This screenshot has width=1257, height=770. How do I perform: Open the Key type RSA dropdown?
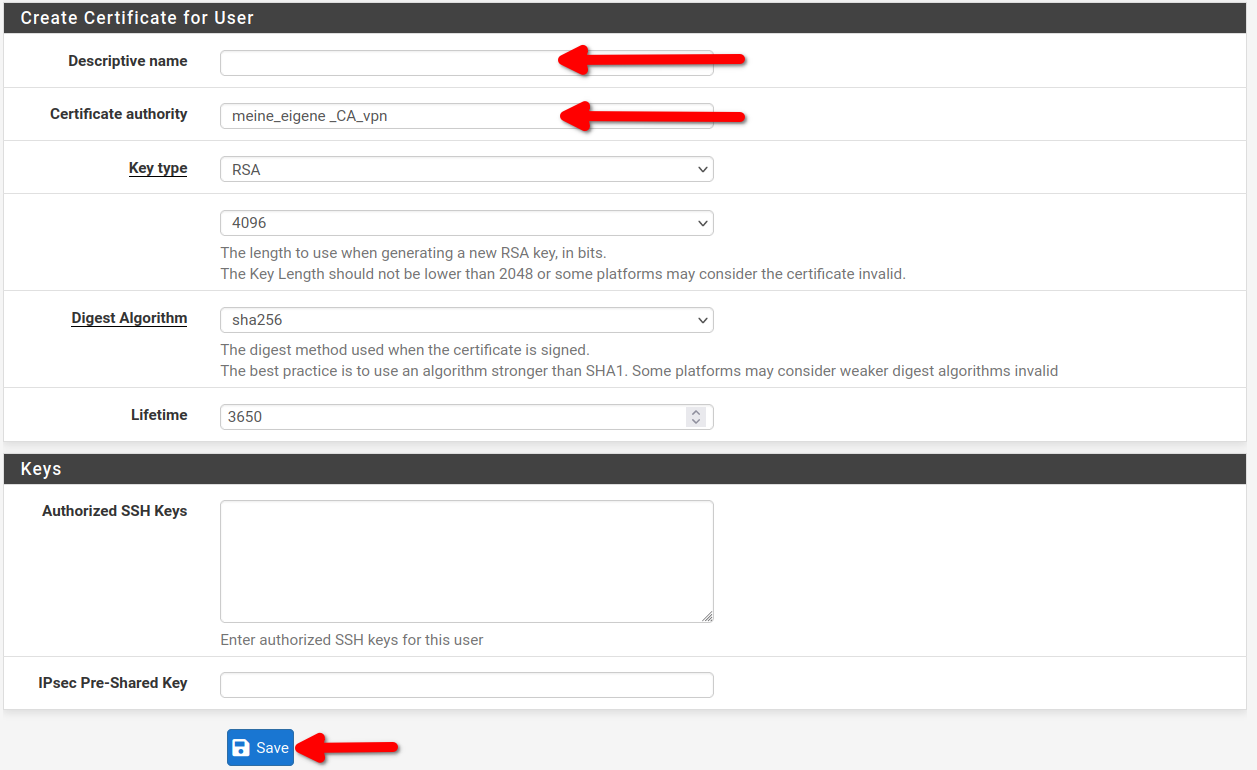point(466,170)
